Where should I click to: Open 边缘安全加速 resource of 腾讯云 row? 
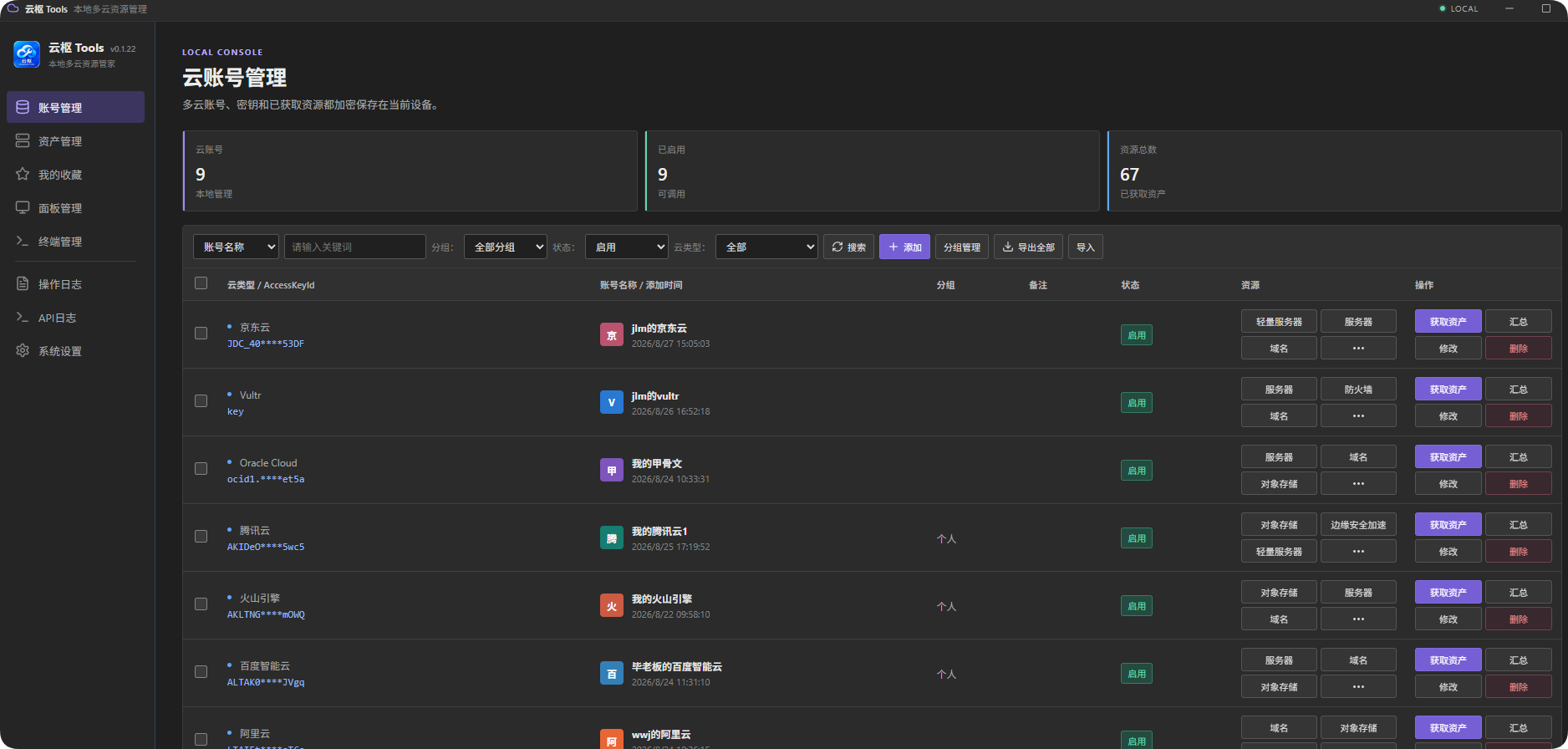click(x=1358, y=524)
